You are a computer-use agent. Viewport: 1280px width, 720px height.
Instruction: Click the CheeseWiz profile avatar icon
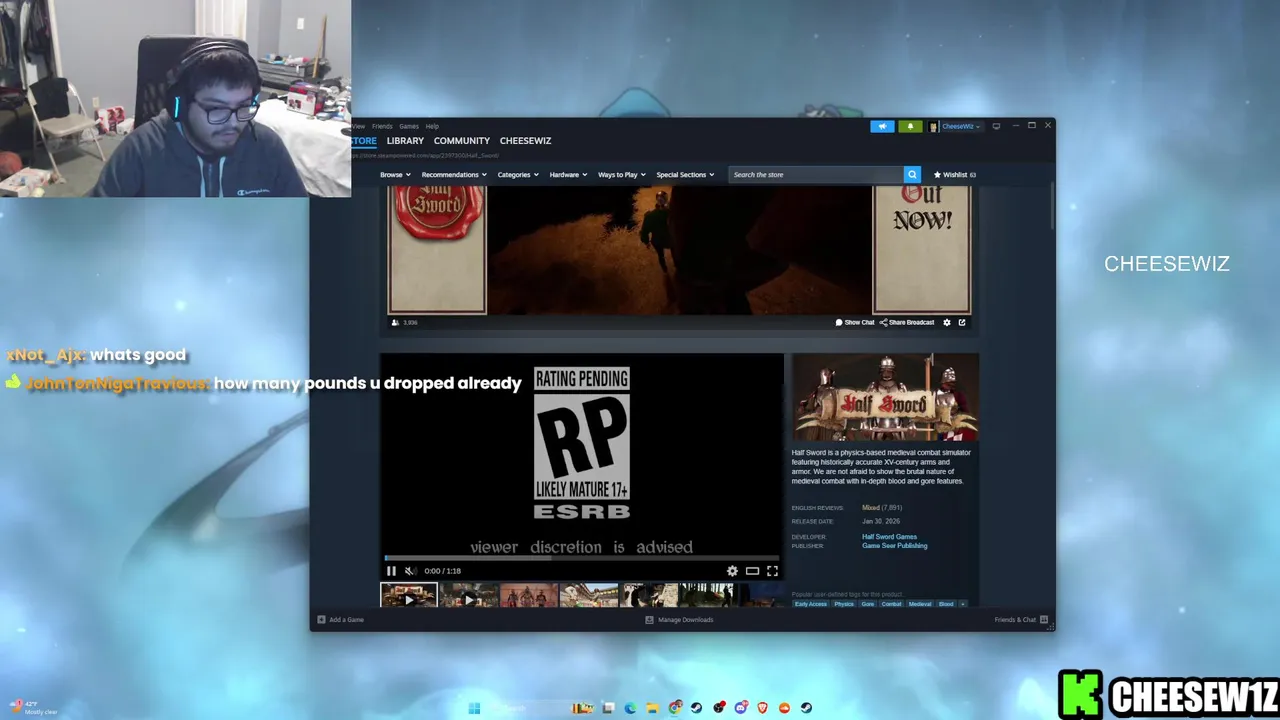(x=933, y=126)
